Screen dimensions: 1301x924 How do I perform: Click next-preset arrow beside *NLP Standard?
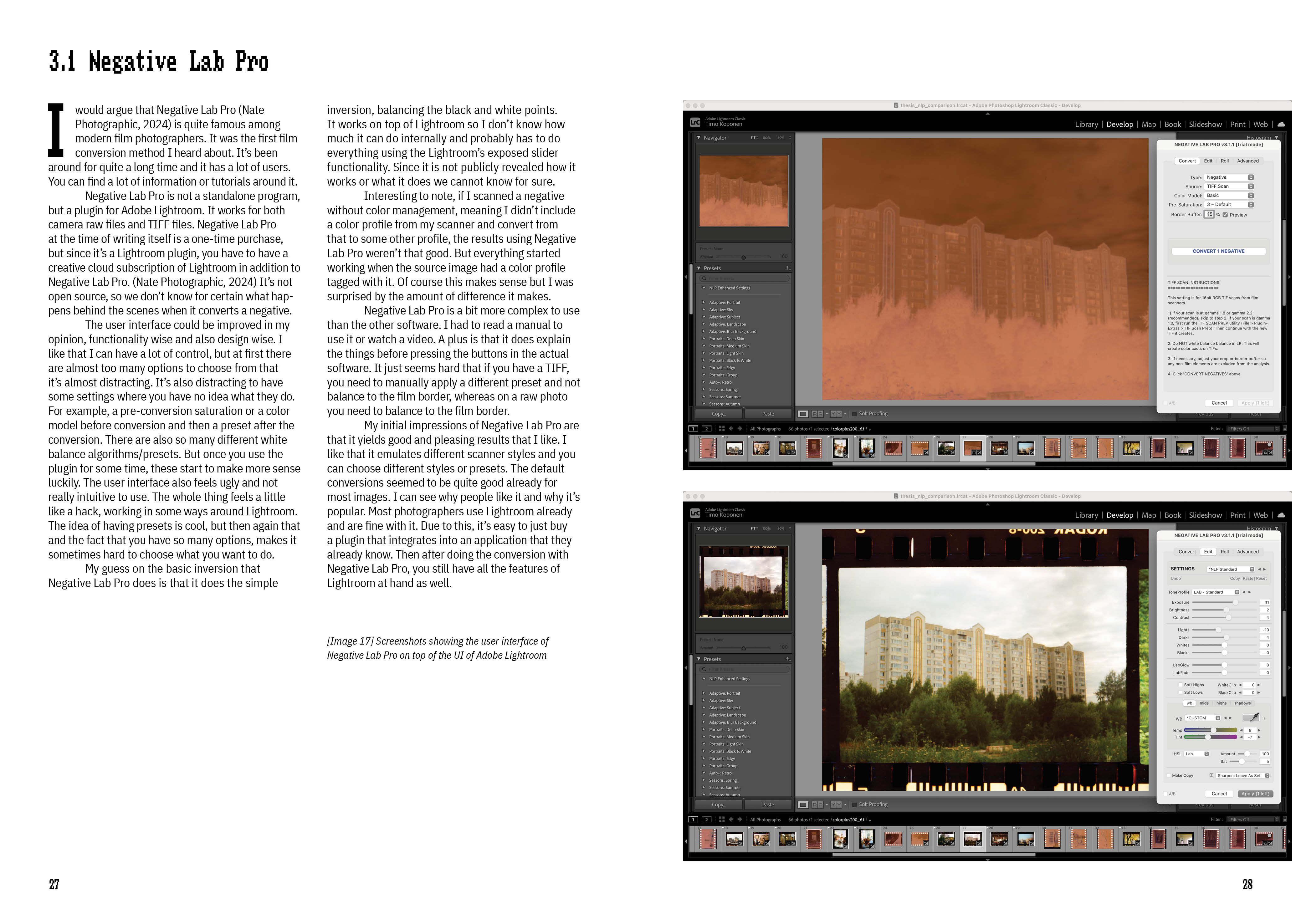[1264, 569]
